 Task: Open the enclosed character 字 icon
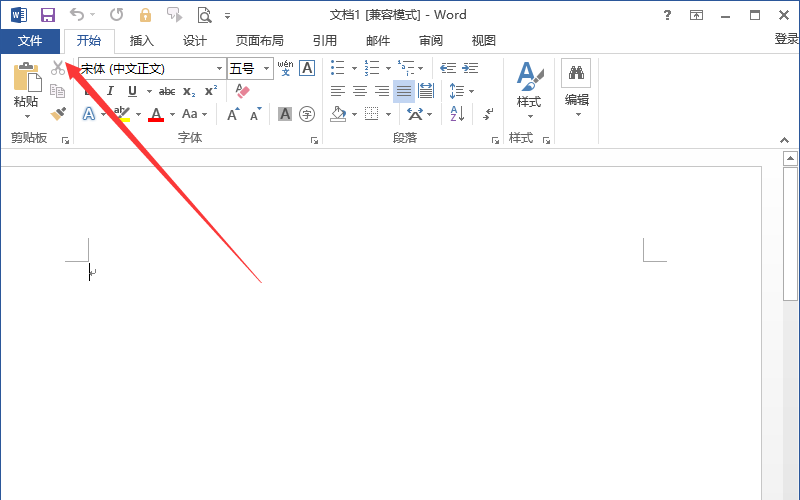coord(307,114)
